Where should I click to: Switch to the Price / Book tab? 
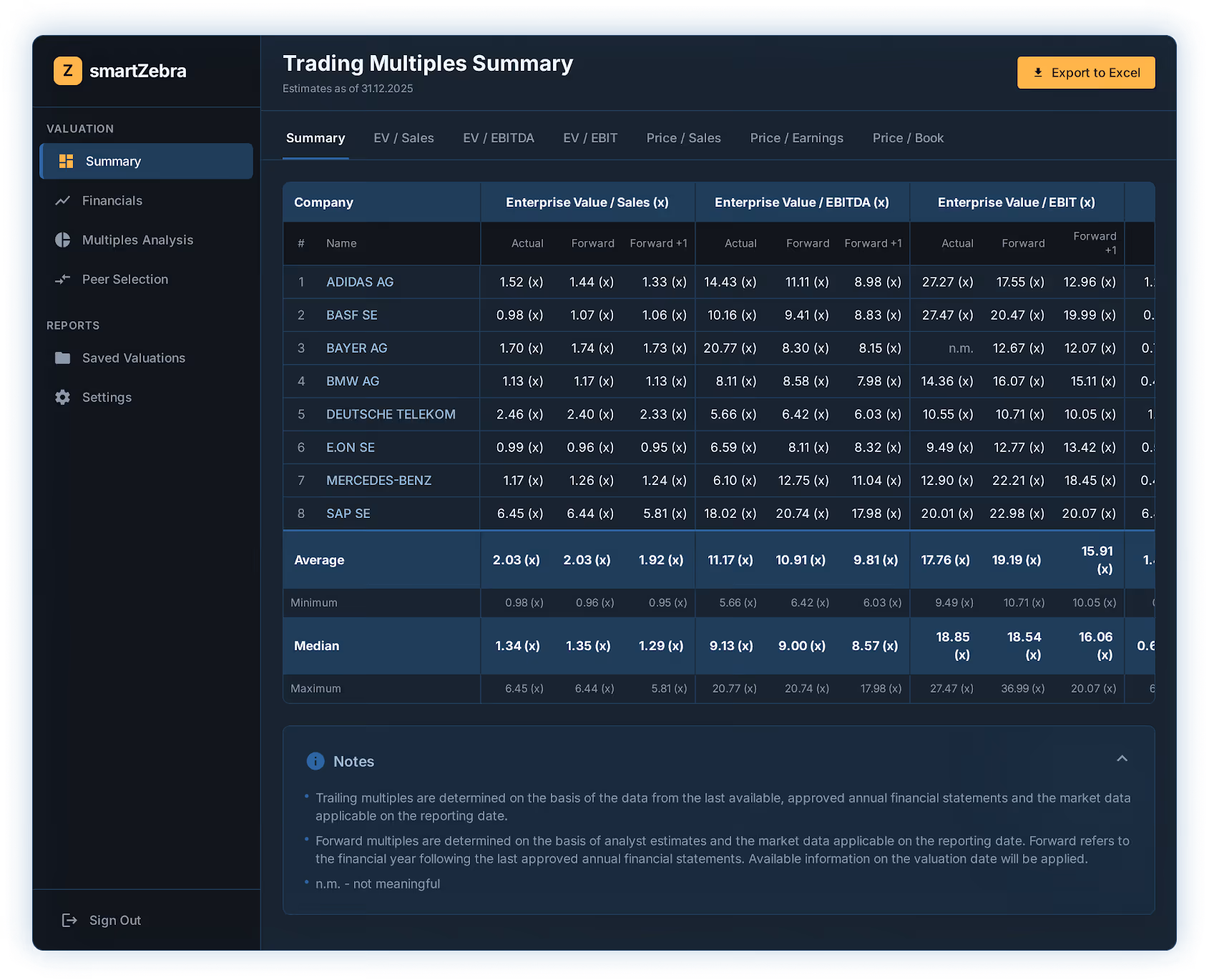(x=908, y=138)
